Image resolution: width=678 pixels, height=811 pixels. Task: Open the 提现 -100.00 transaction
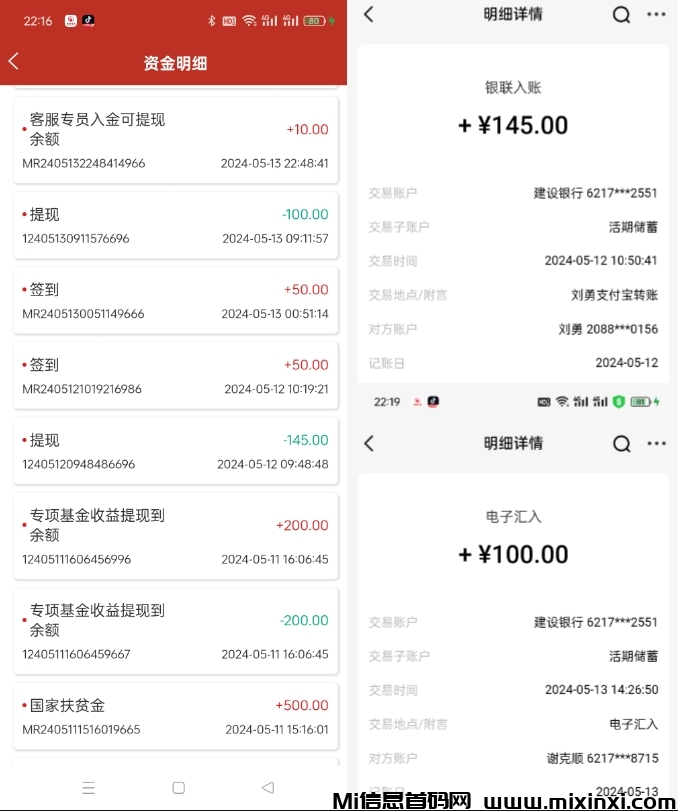[x=175, y=225]
